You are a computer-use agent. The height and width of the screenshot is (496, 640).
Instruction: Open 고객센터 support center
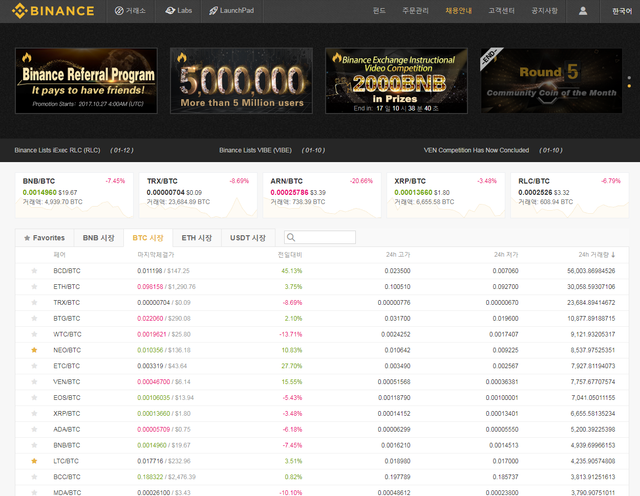[501, 11]
